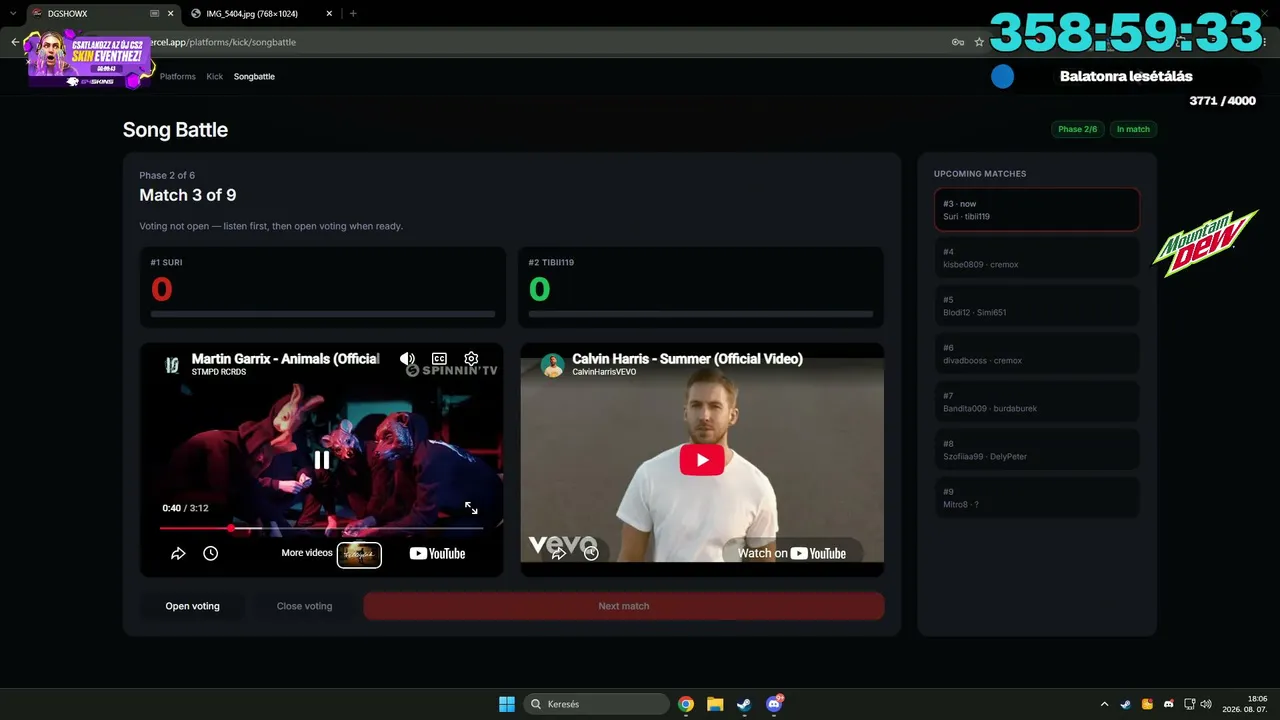Click Watch on YouTube for Summer video
The width and height of the screenshot is (1280, 720).
tap(792, 553)
